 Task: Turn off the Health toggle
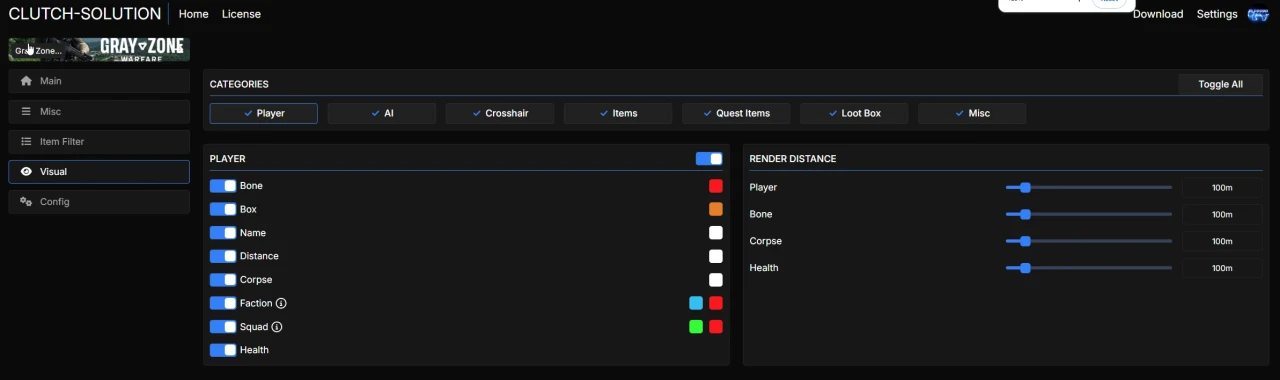[x=223, y=350]
